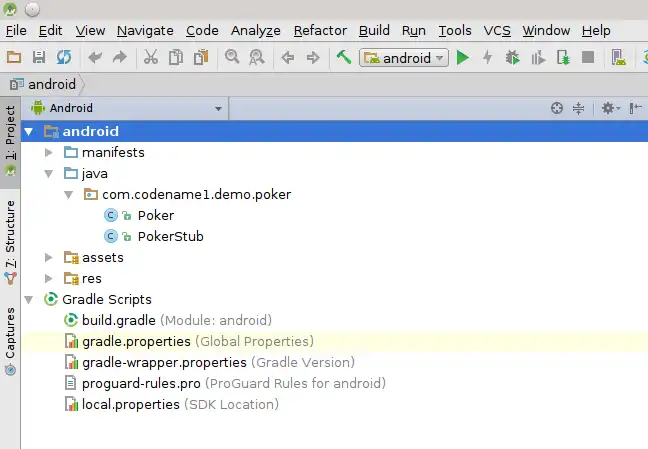The image size is (648, 449).
Task: Click the Make Project hammer icon
Action: (x=344, y=57)
